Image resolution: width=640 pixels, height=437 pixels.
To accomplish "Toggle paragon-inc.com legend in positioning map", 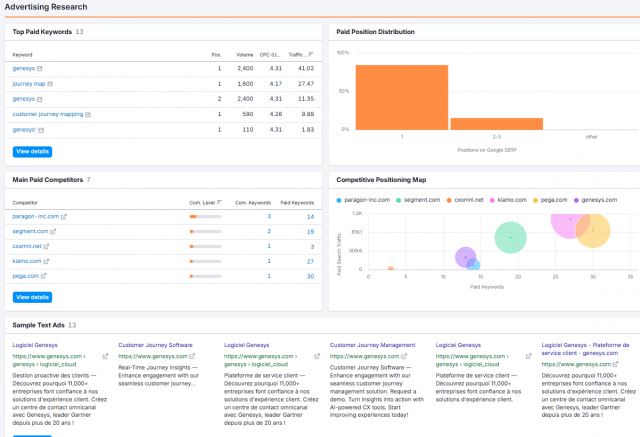I will [363, 200].
